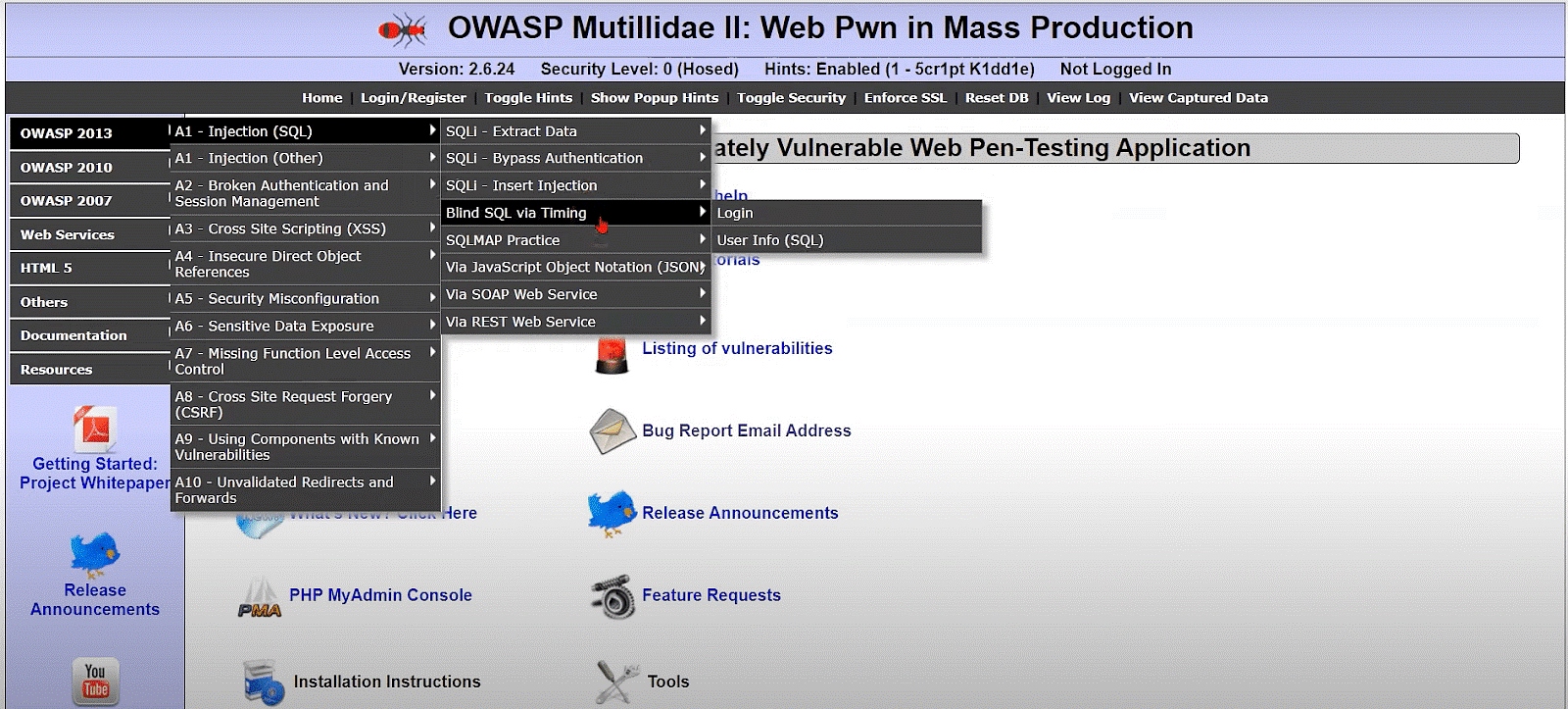This screenshot has width=1568, height=709.
Task: Click Reset DB in the top bar
Action: point(997,98)
